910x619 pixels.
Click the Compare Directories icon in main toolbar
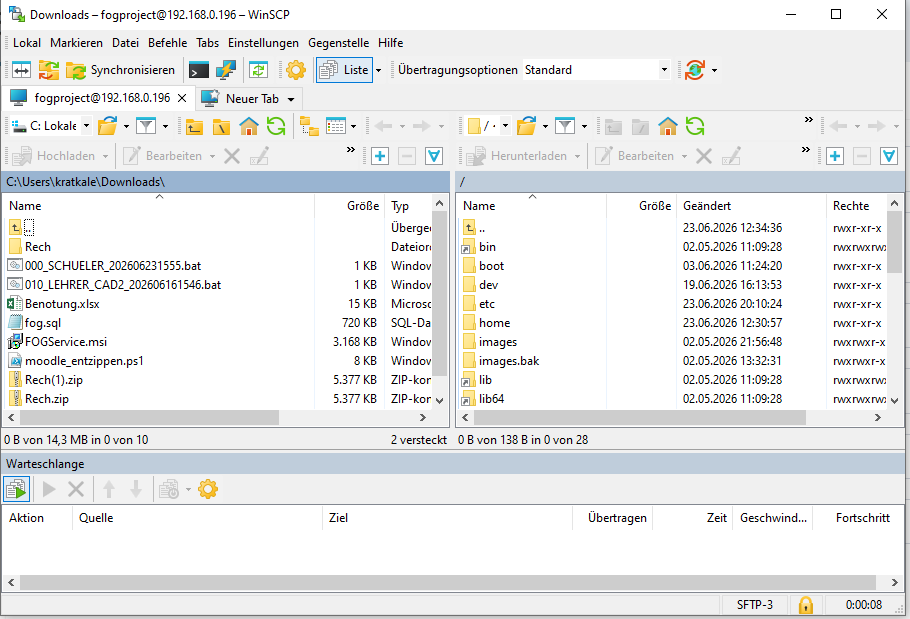[x=21, y=70]
